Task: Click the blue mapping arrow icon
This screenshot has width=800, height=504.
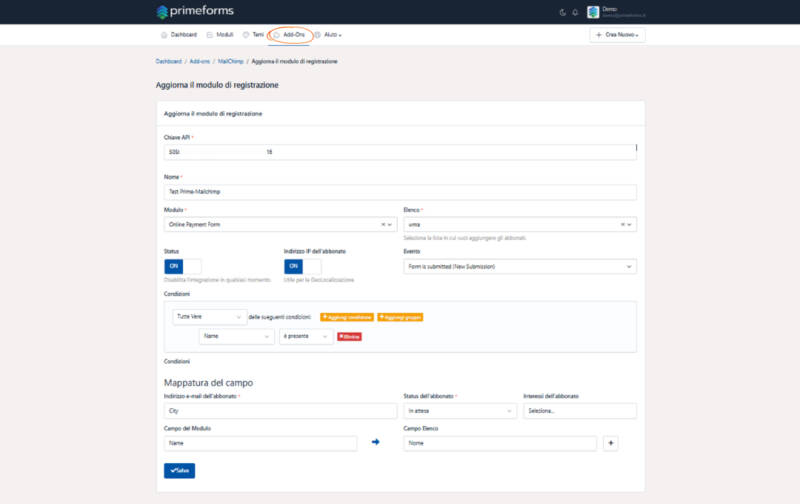Action: [x=376, y=442]
